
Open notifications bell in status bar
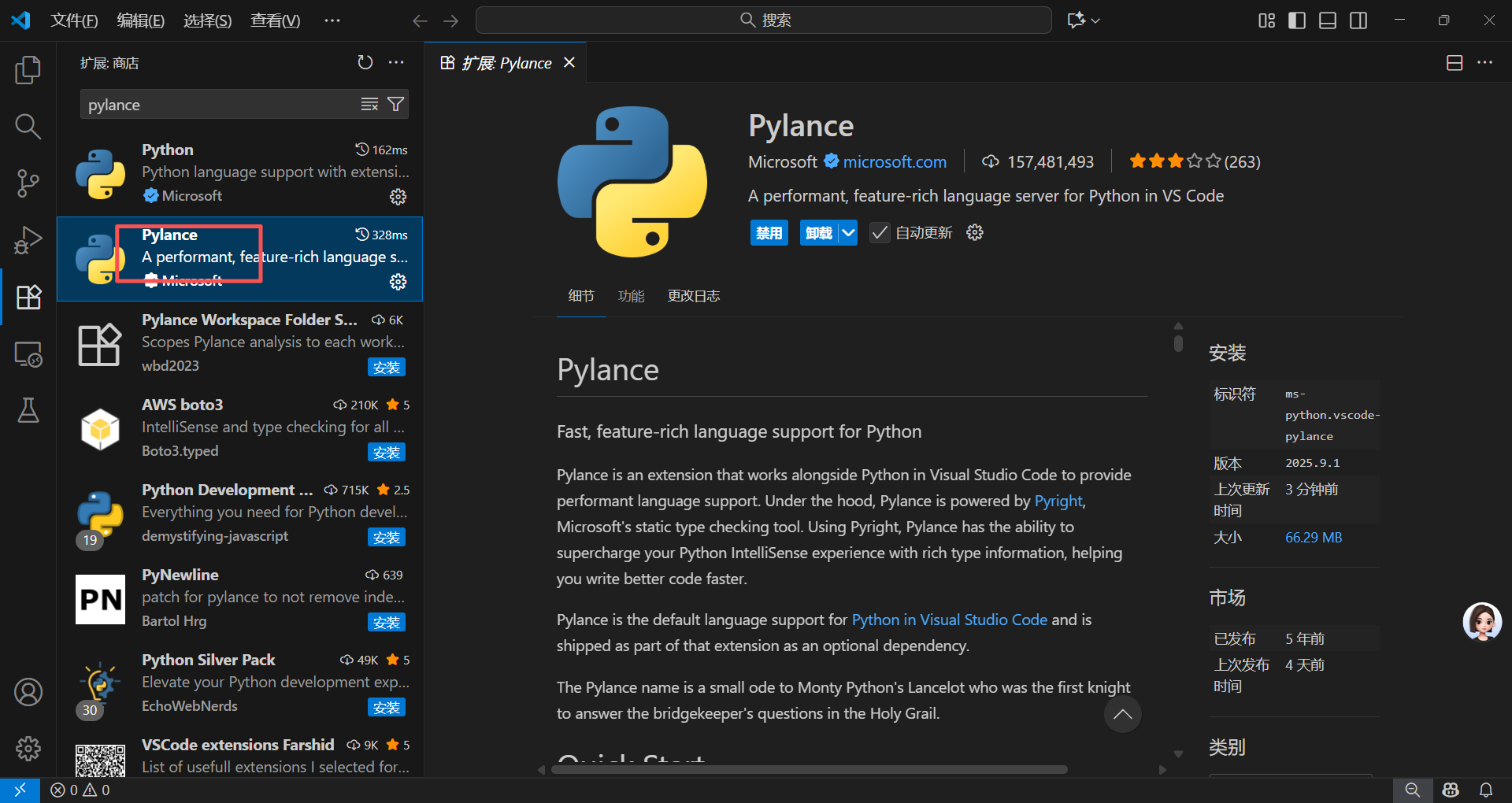[1486, 790]
